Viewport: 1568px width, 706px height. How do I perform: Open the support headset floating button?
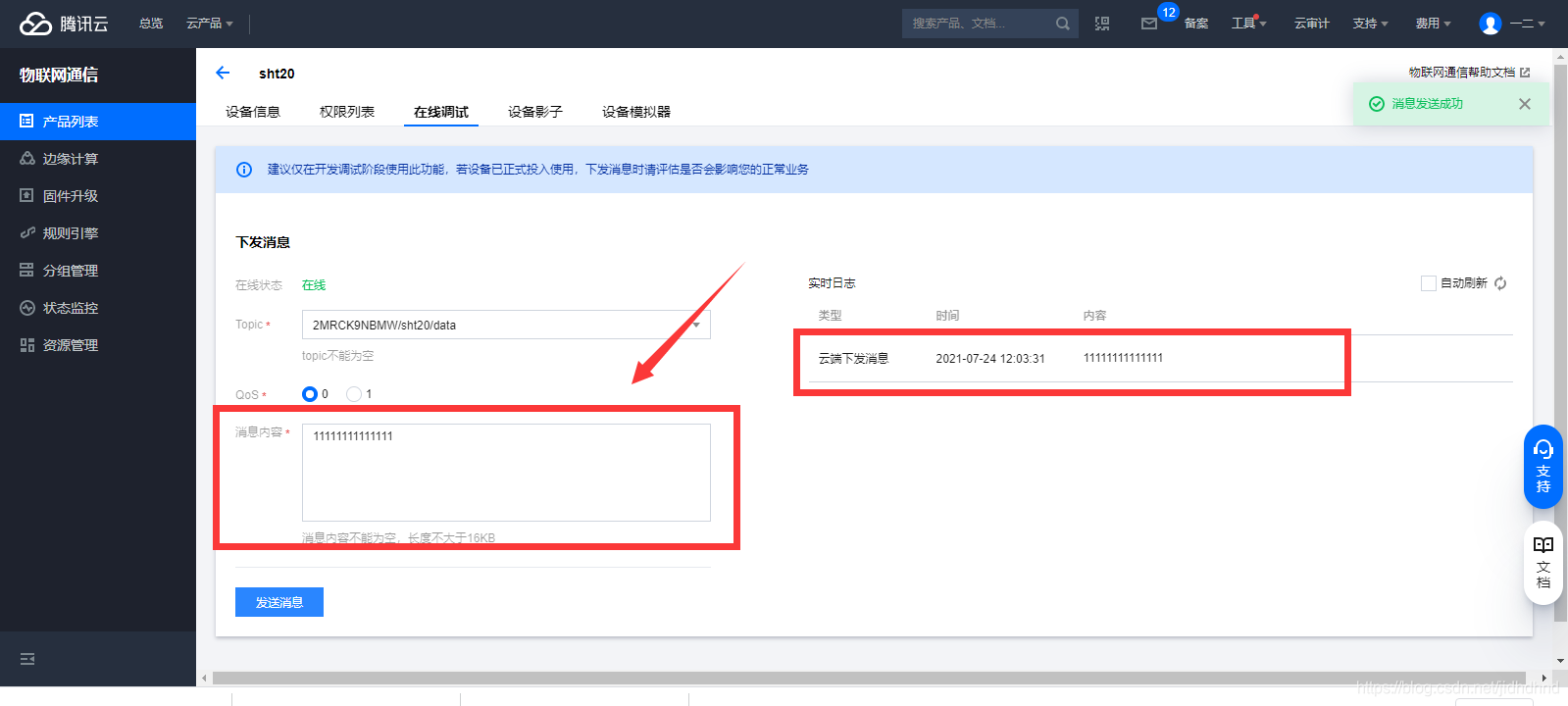(x=1543, y=467)
